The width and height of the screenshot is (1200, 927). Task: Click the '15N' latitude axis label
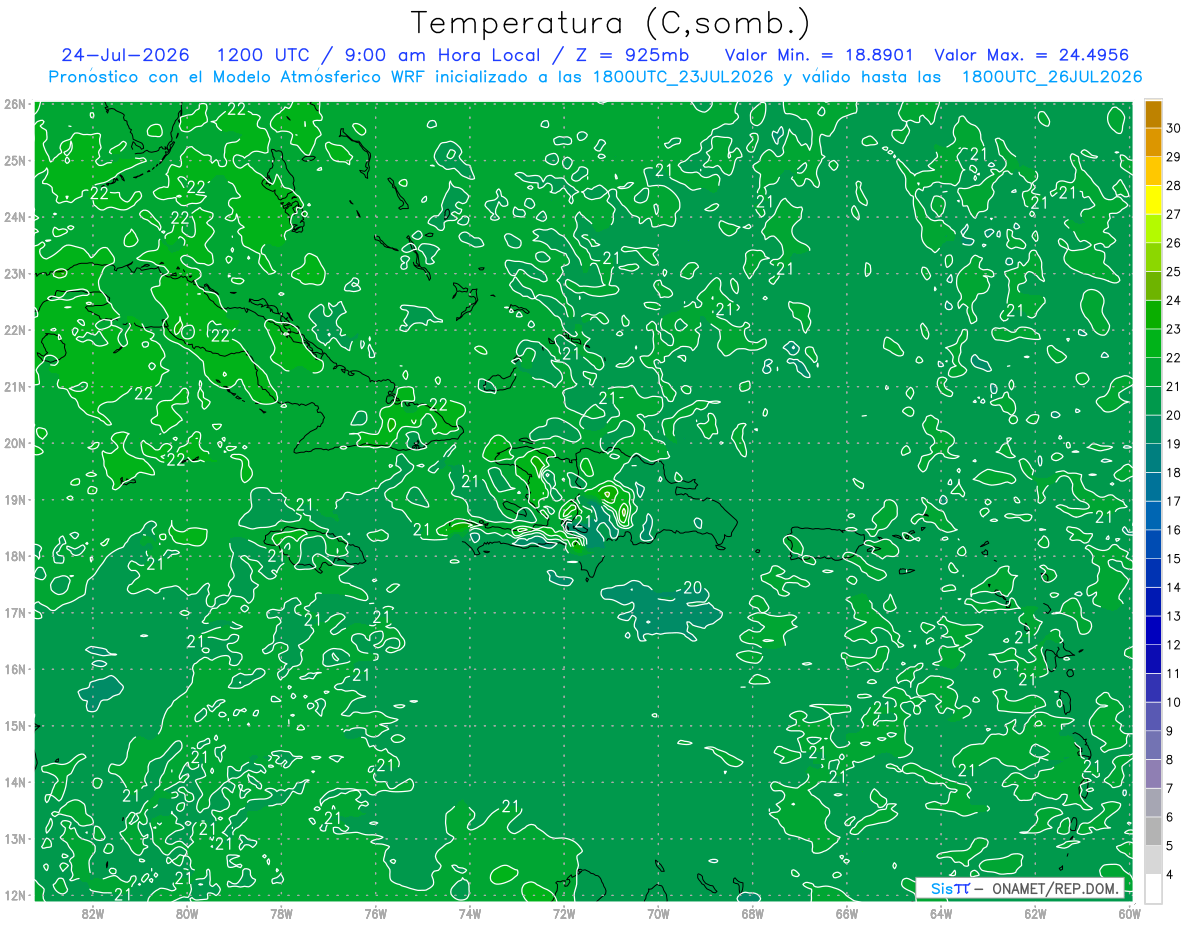(14, 726)
